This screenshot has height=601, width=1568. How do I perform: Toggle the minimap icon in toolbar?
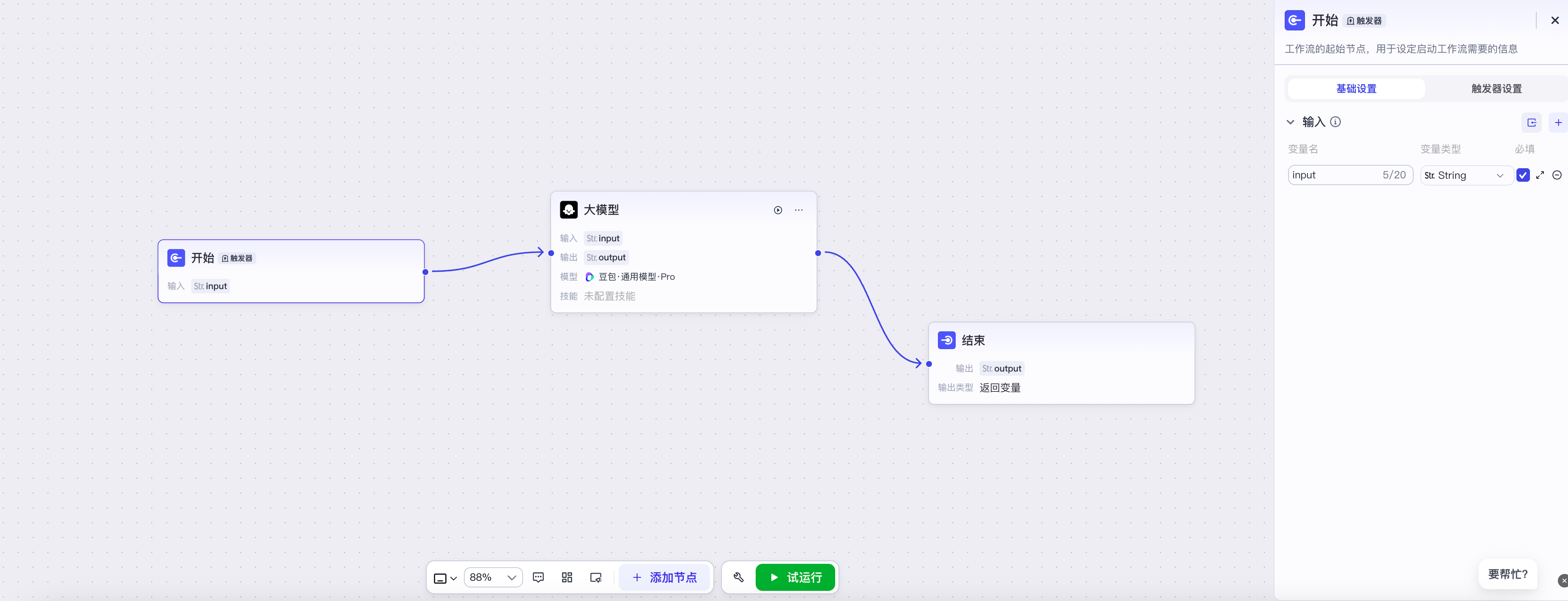click(596, 577)
